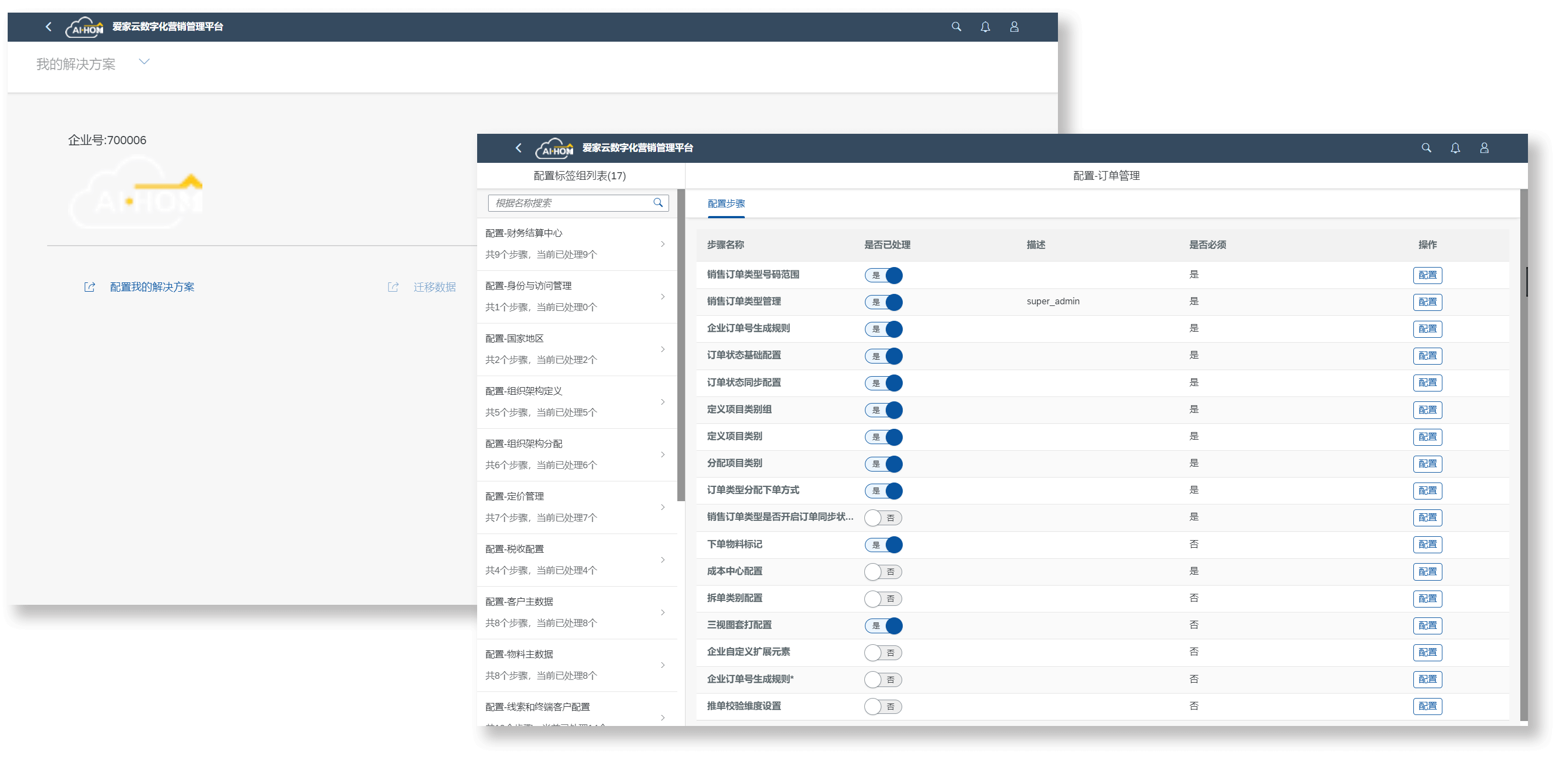Open the 配置-定价管理 list entry arrow
The width and height of the screenshot is (1568, 766).
tap(663, 507)
